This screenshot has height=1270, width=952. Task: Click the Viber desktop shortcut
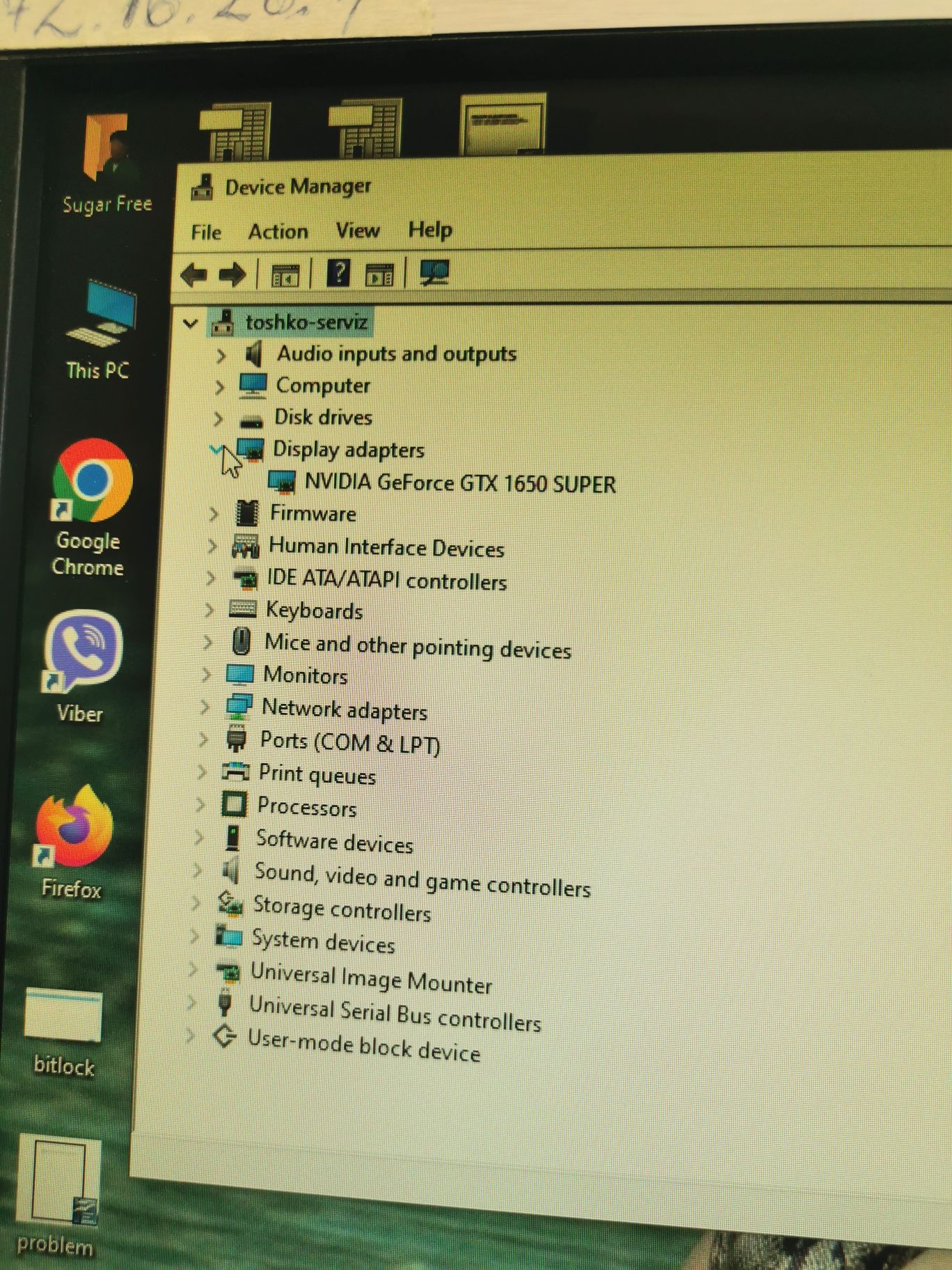click(x=81, y=665)
